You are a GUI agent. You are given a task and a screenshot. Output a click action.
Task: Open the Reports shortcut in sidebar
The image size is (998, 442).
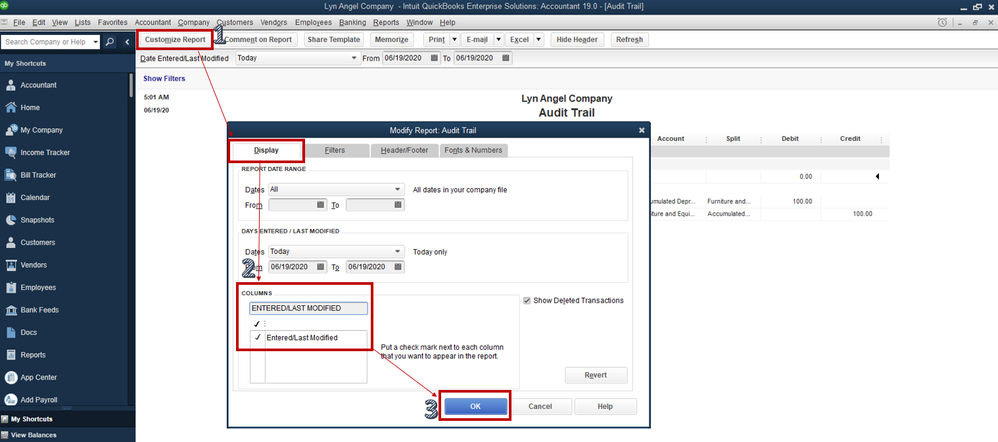11,355
